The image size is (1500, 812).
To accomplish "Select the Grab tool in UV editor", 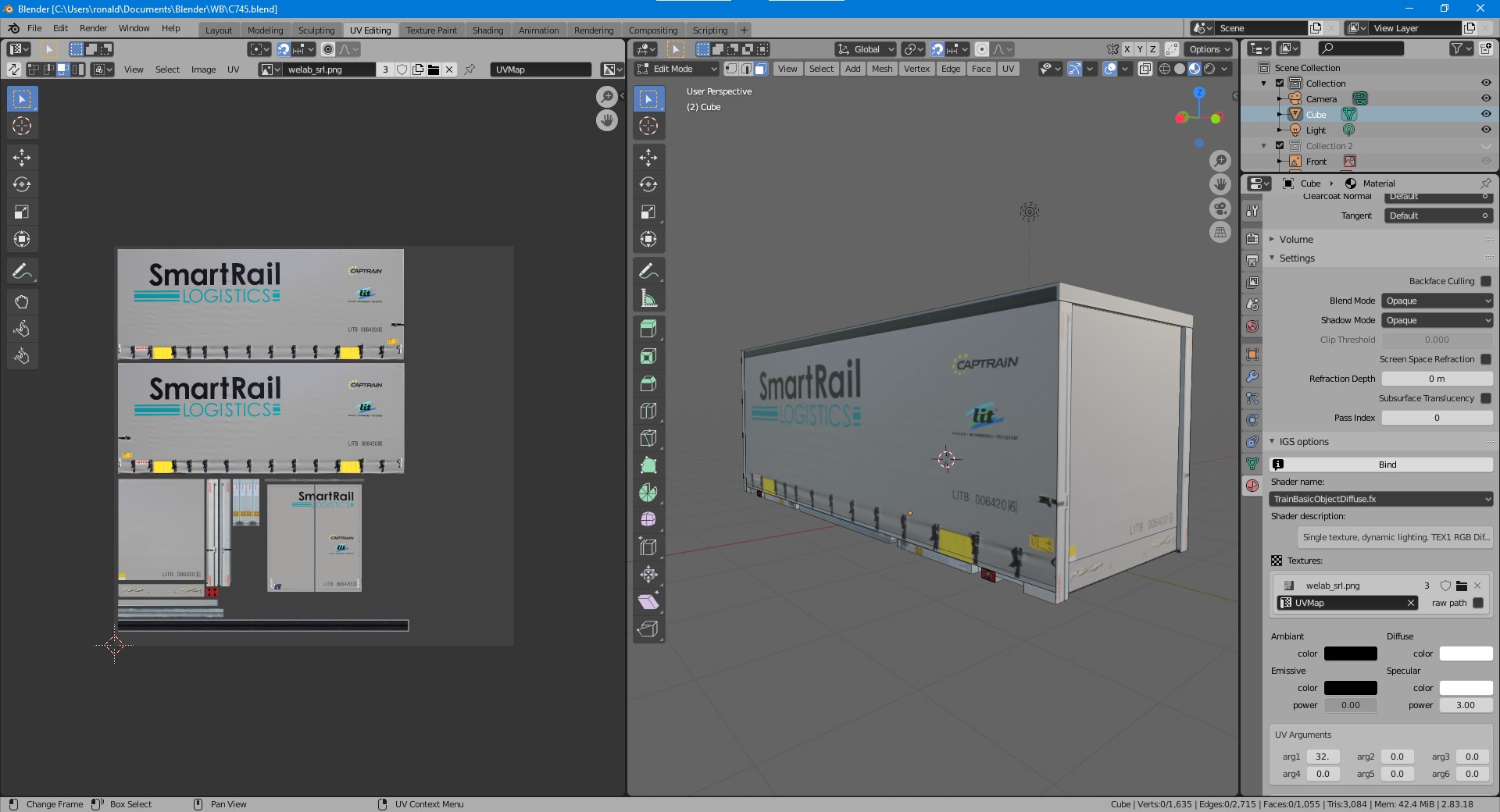I will [x=22, y=302].
